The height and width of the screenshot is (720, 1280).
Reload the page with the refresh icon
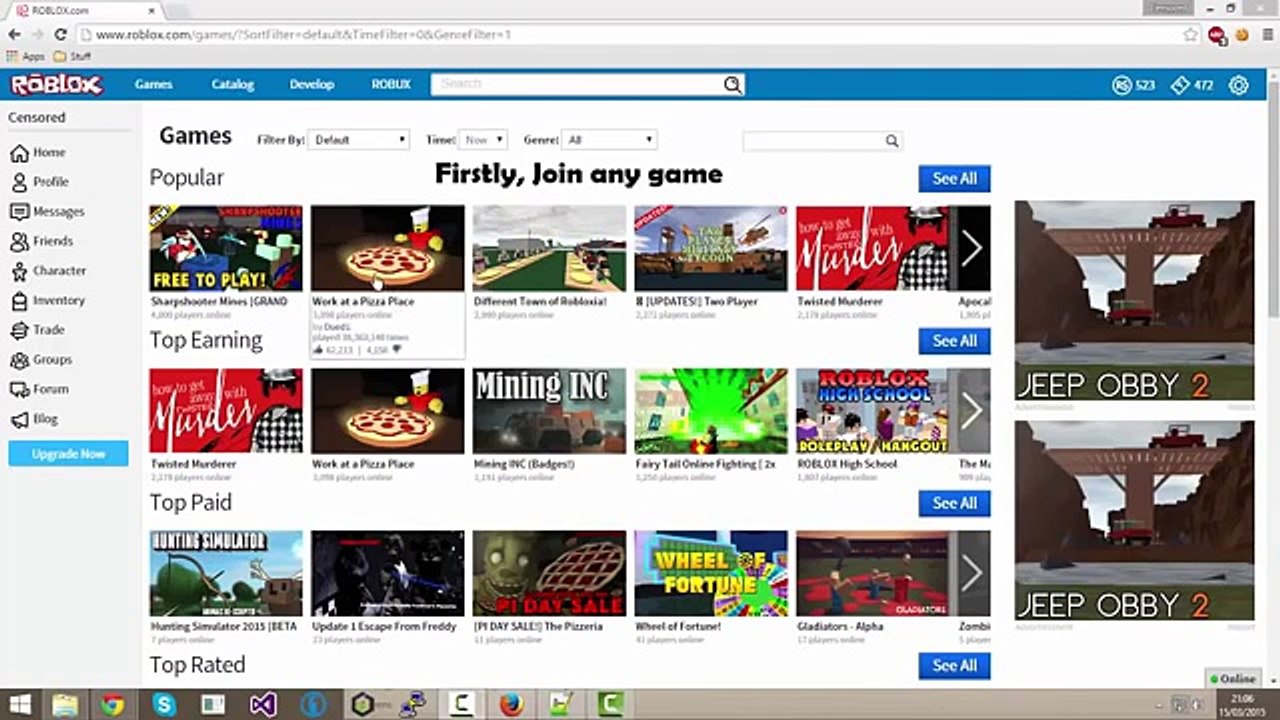[60, 34]
